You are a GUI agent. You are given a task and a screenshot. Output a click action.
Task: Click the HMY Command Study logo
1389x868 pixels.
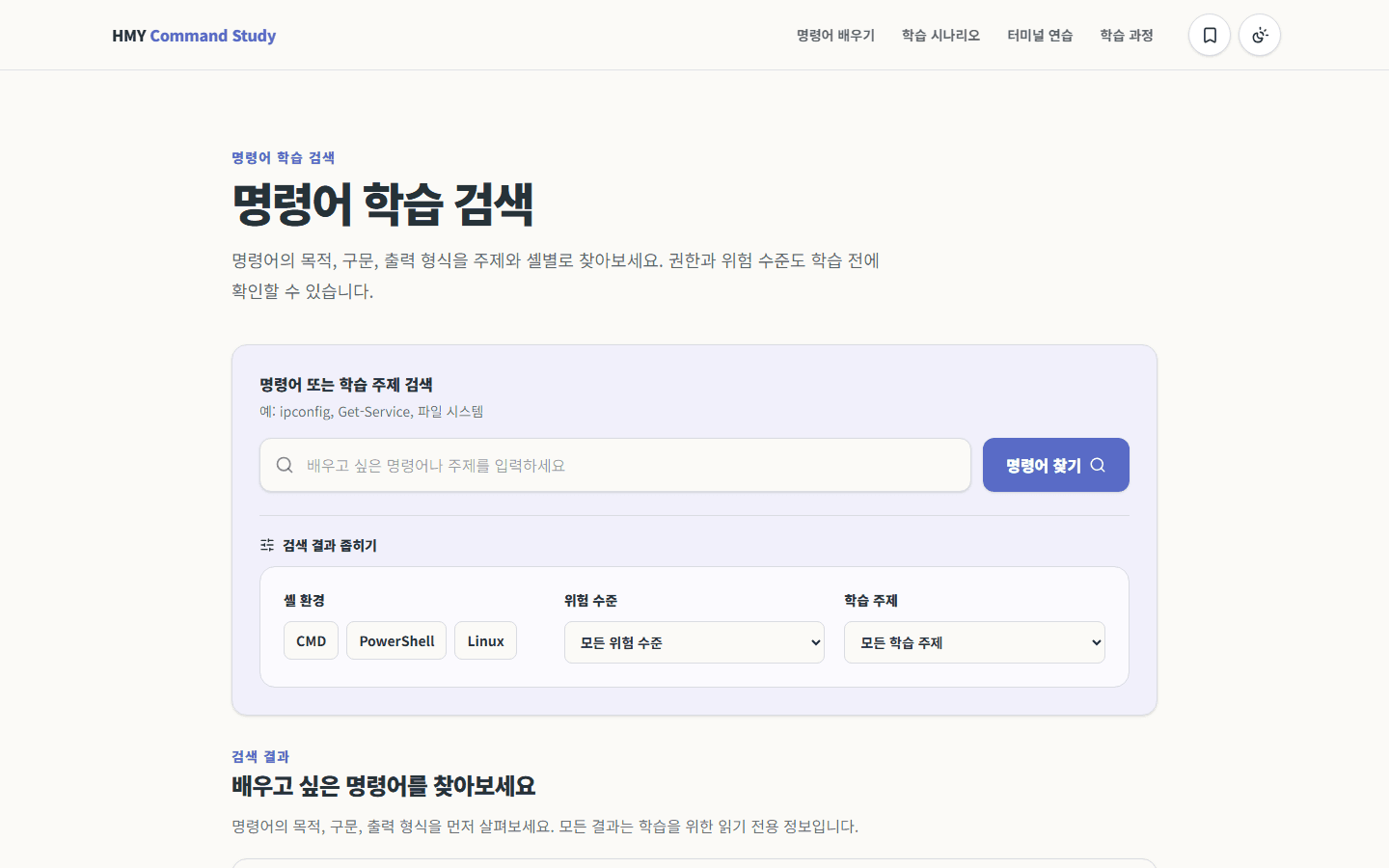pos(194,36)
